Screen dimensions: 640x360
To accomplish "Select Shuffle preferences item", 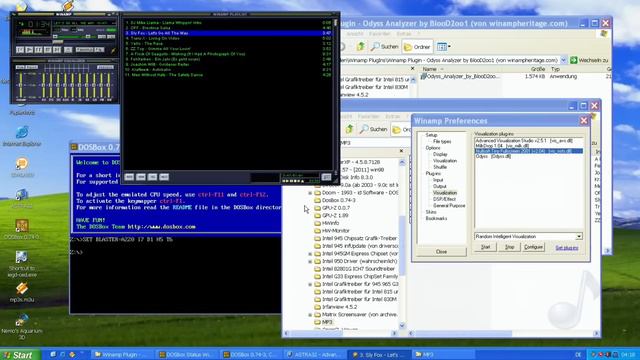I will click(x=440, y=167).
